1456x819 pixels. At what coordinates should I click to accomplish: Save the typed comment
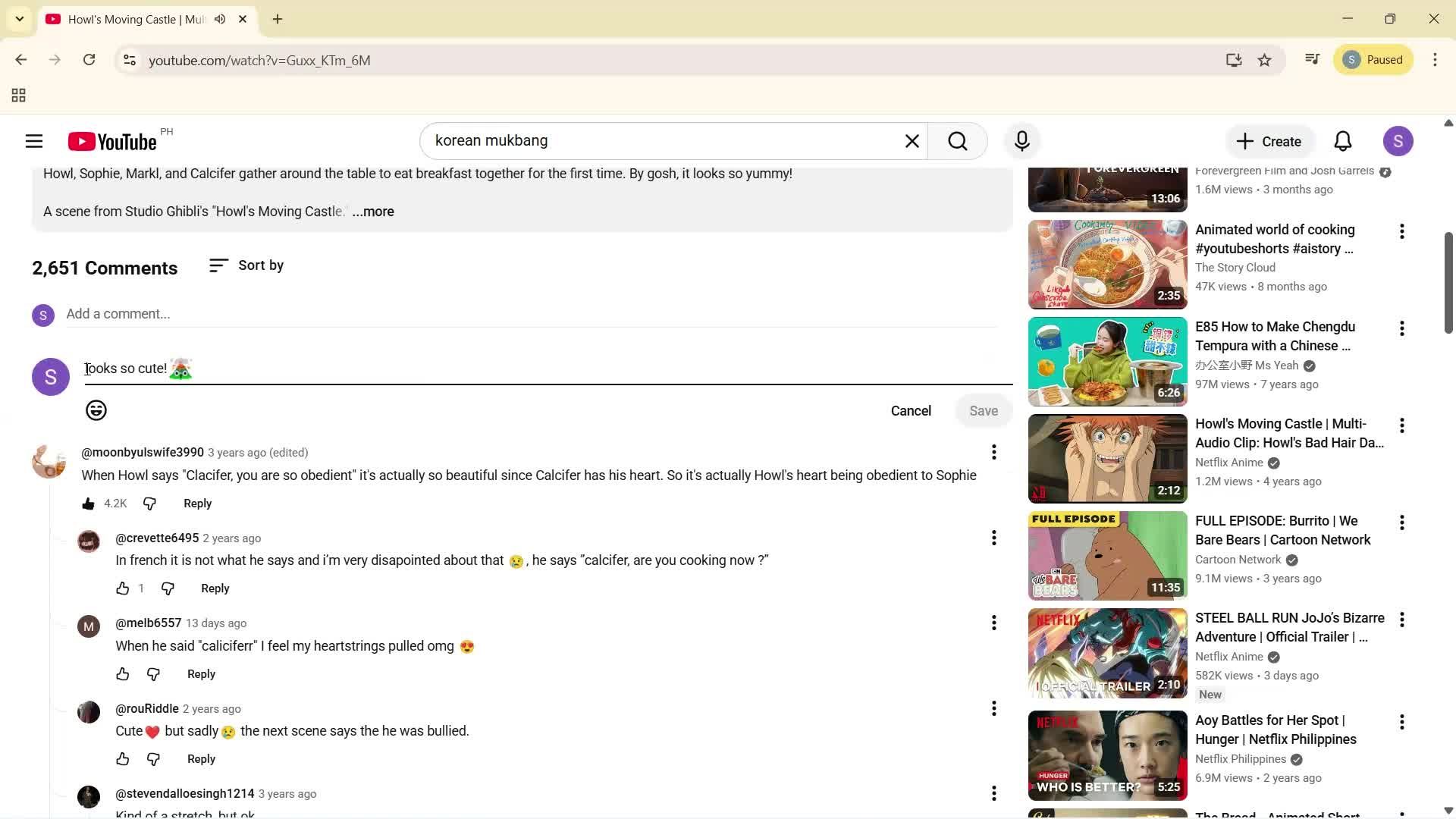[983, 410]
